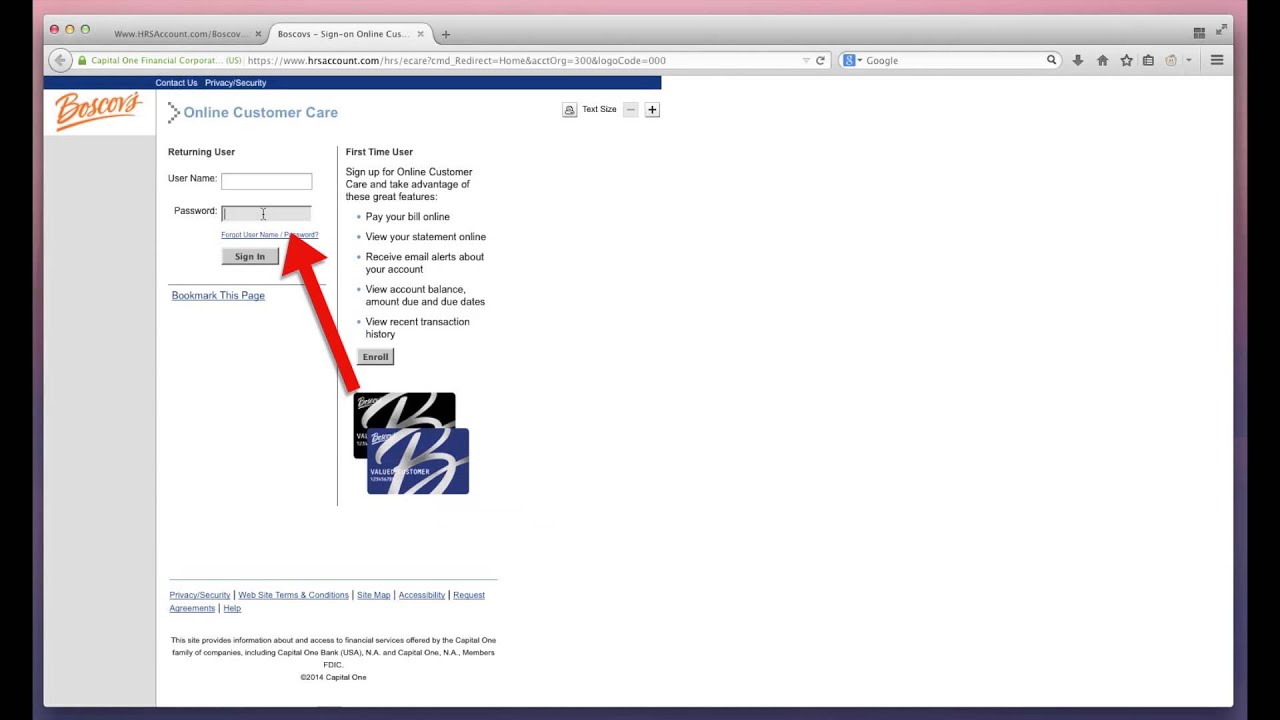
Task: Enter fullscreen with the arrows icon
Action: pos(1221,32)
